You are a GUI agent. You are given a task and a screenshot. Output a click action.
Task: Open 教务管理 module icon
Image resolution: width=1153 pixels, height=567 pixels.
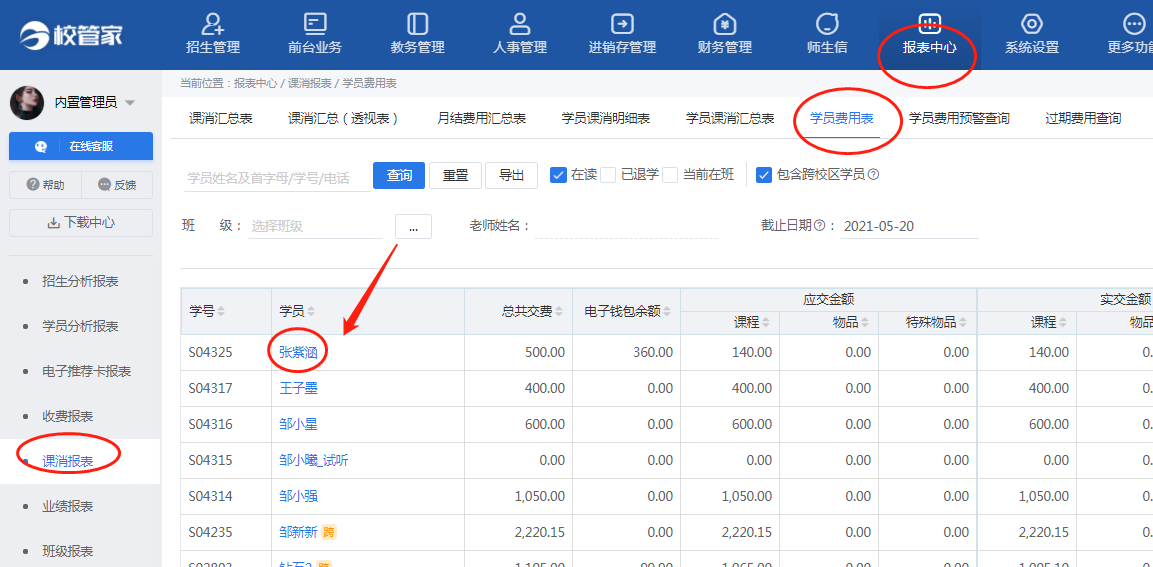coord(418,24)
